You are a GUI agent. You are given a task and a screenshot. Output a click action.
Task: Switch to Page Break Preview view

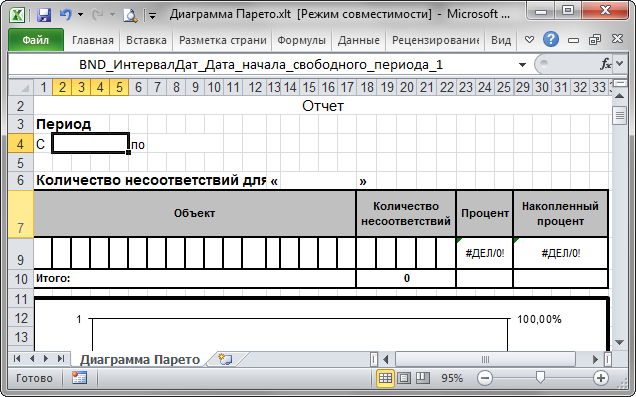coord(423,378)
